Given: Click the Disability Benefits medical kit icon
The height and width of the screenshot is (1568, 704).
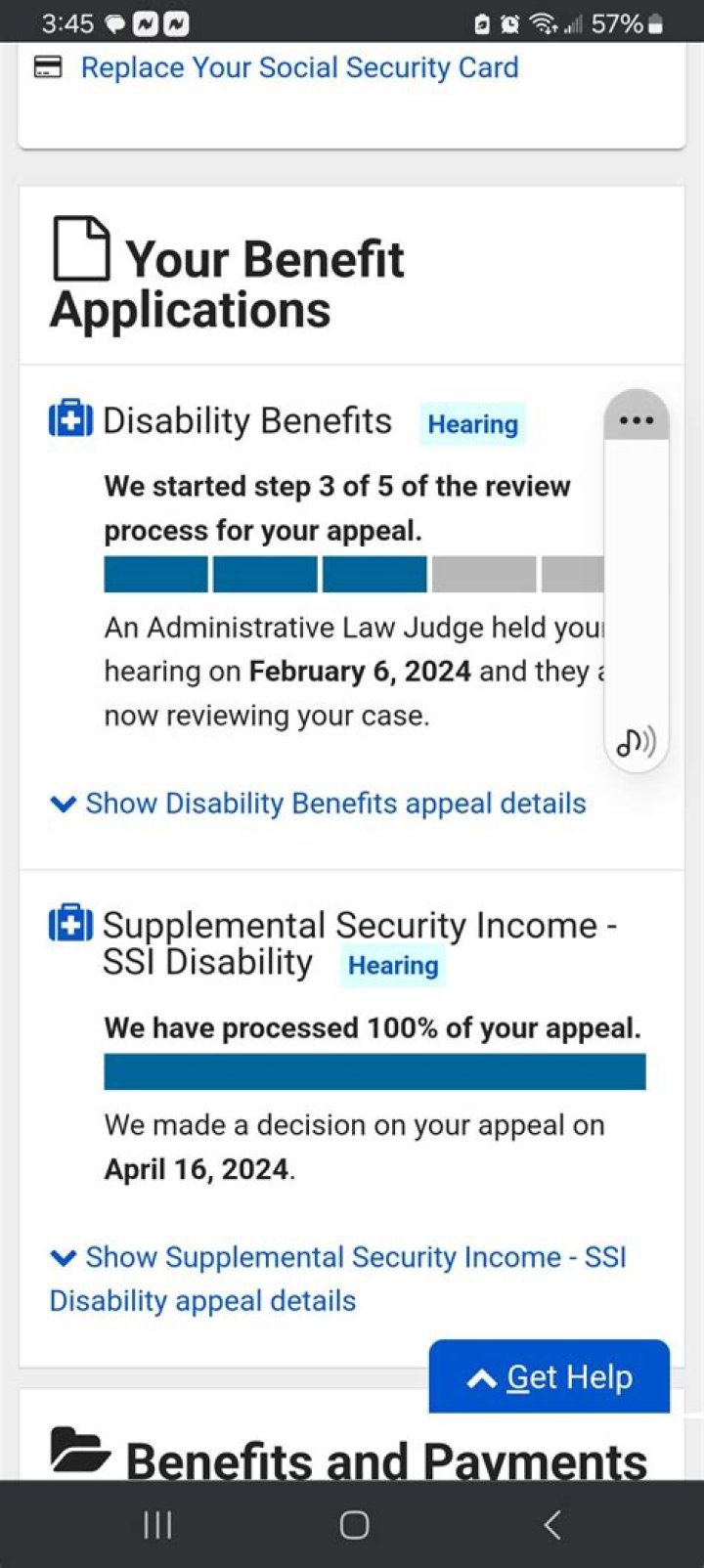Looking at the screenshot, I should (x=68, y=418).
